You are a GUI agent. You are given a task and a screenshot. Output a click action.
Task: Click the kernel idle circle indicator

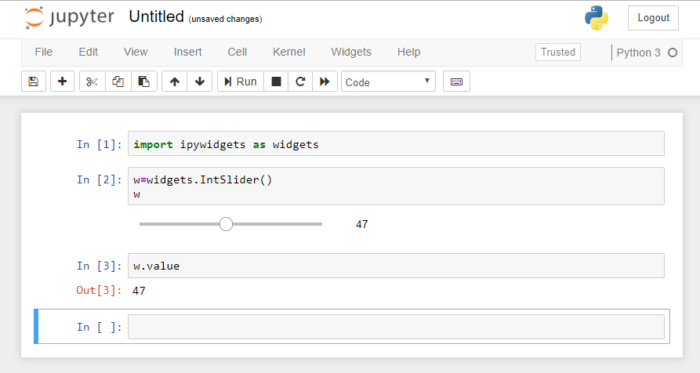pos(672,53)
